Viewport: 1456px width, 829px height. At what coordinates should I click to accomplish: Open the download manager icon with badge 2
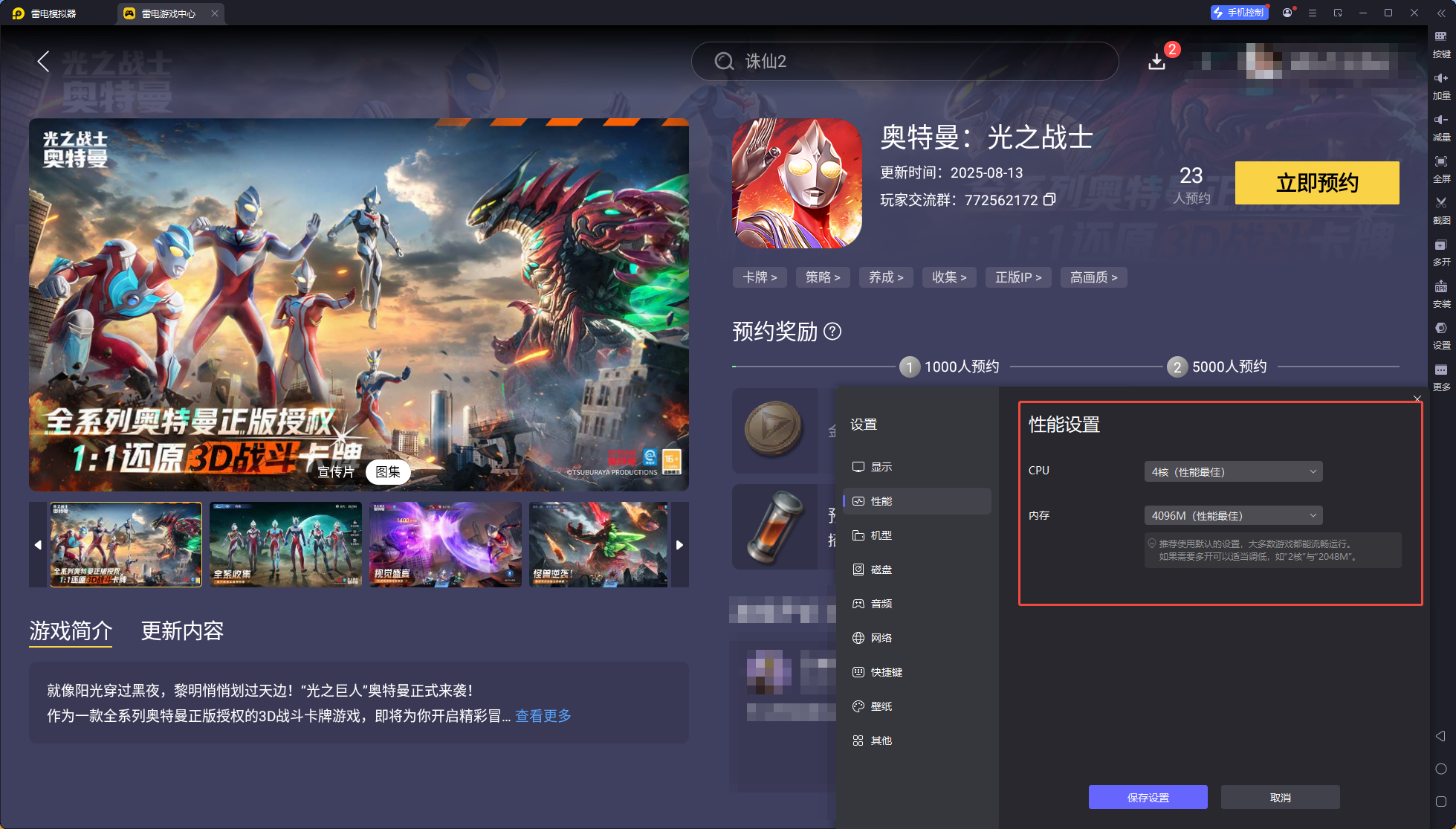pyautogui.click(x=1157, y=62)
